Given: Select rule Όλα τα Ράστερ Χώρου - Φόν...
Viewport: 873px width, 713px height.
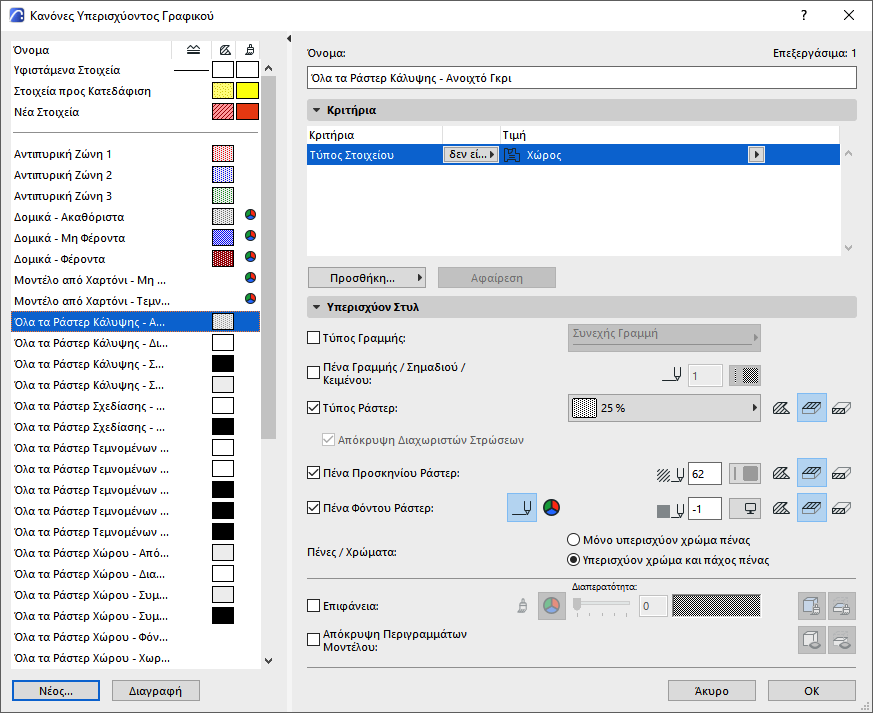Looking at the screenshot, I should [x=135, y=637].
